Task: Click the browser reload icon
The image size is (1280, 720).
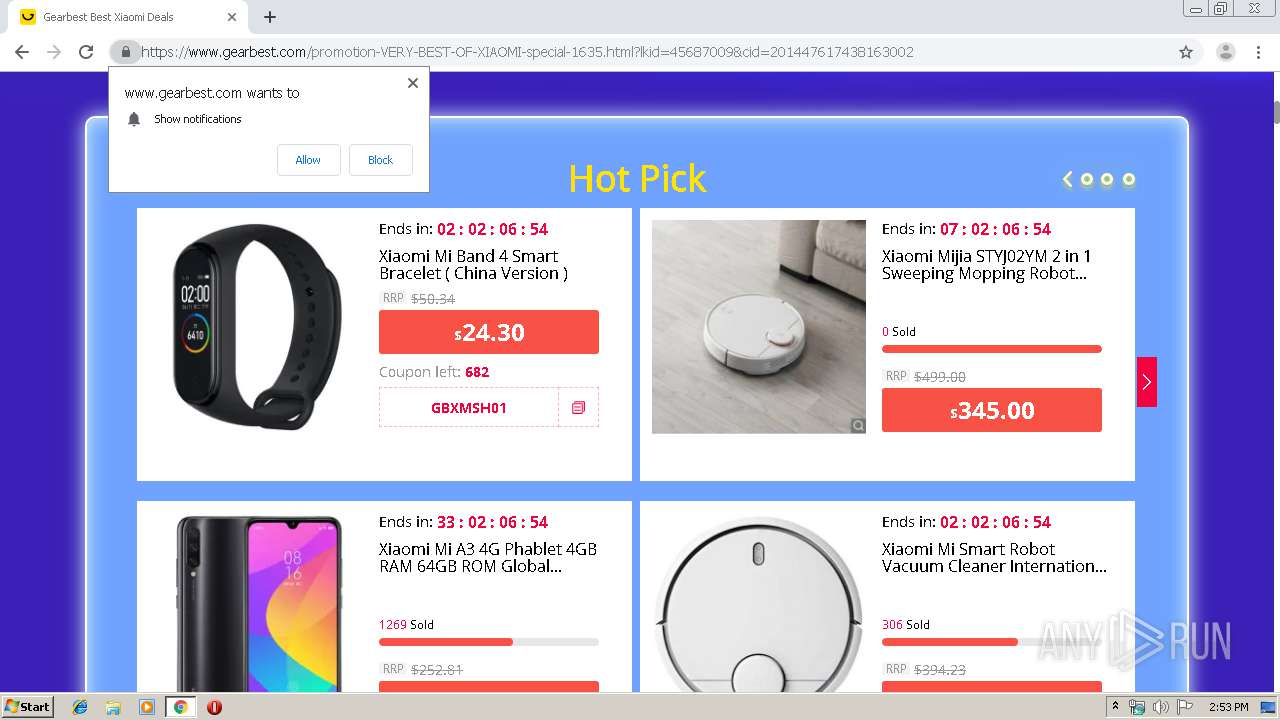Action: [86, 52]
